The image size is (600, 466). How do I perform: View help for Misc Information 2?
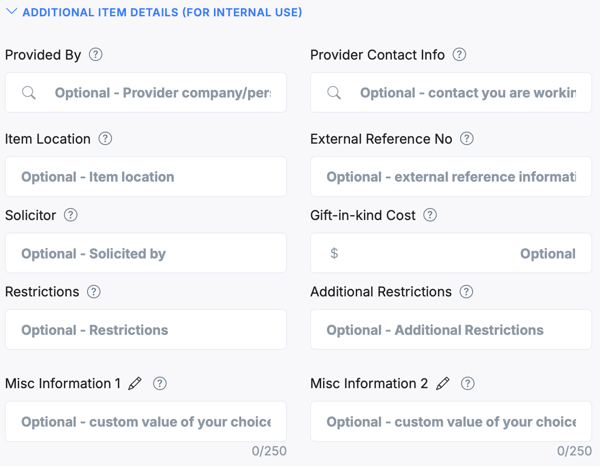point(468,383)
